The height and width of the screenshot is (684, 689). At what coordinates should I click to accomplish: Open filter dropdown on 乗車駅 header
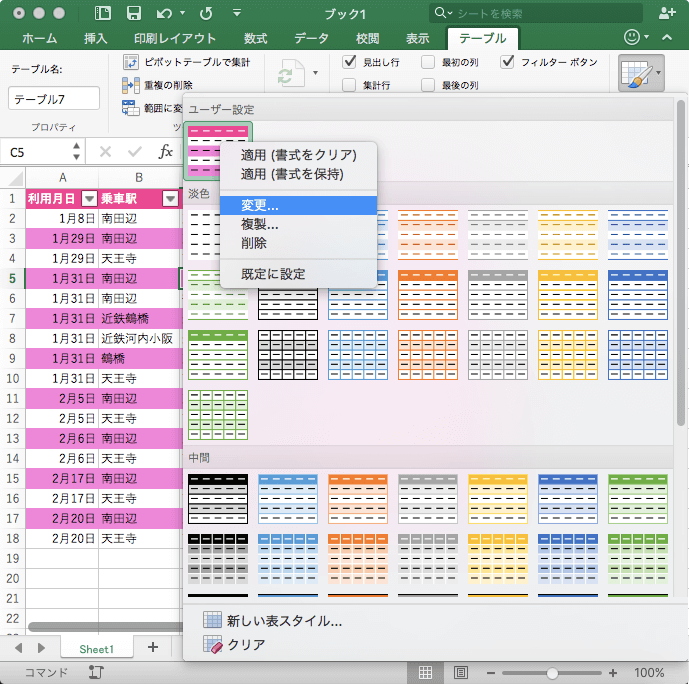(170, 198)
